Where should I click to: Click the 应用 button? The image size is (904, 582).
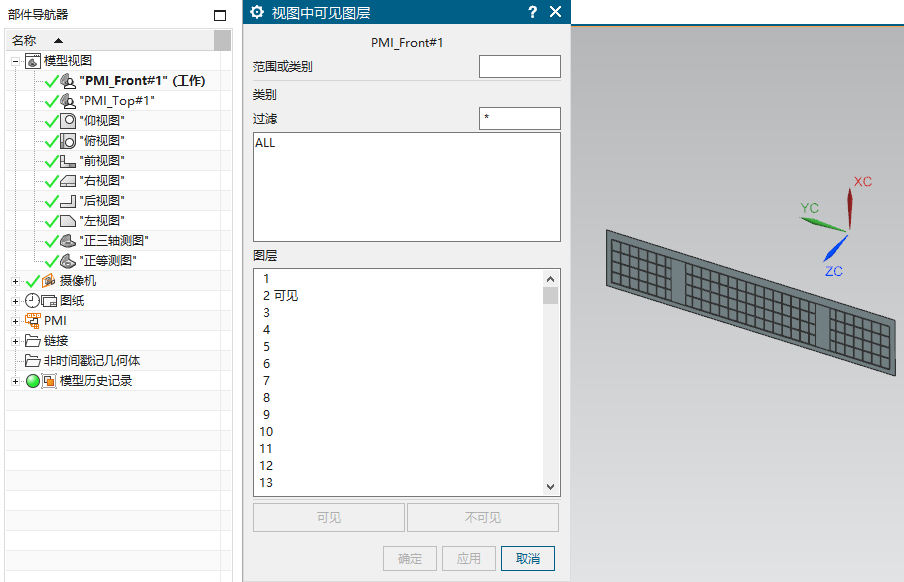(x=469, y=558)
